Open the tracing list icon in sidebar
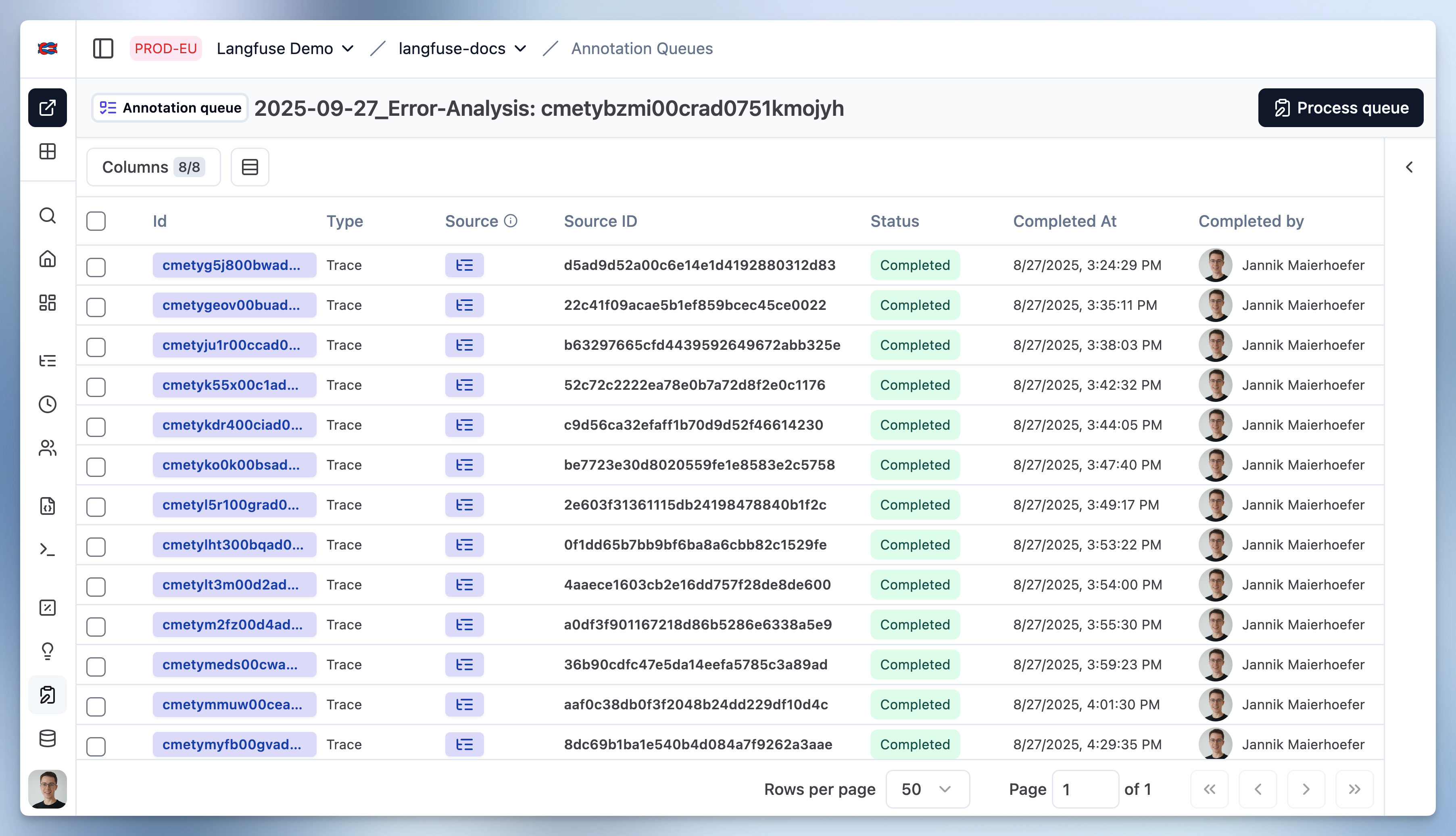 point(48,361)
